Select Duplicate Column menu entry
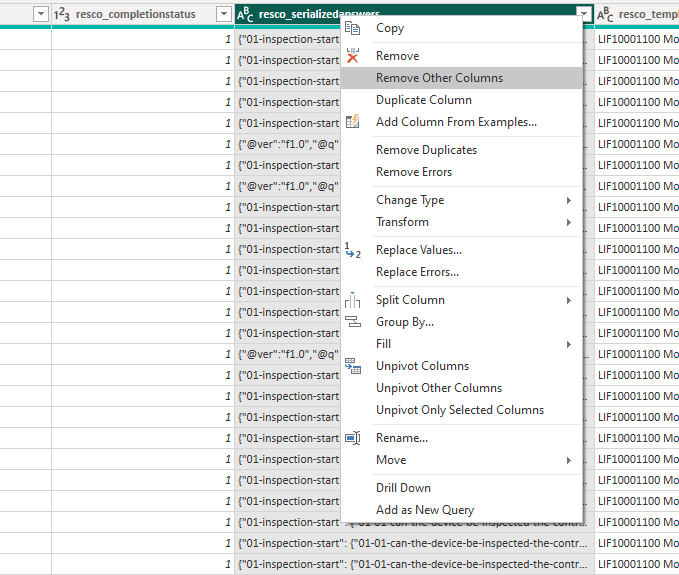Viewport: 679px width, 575px height. (423, 100)
